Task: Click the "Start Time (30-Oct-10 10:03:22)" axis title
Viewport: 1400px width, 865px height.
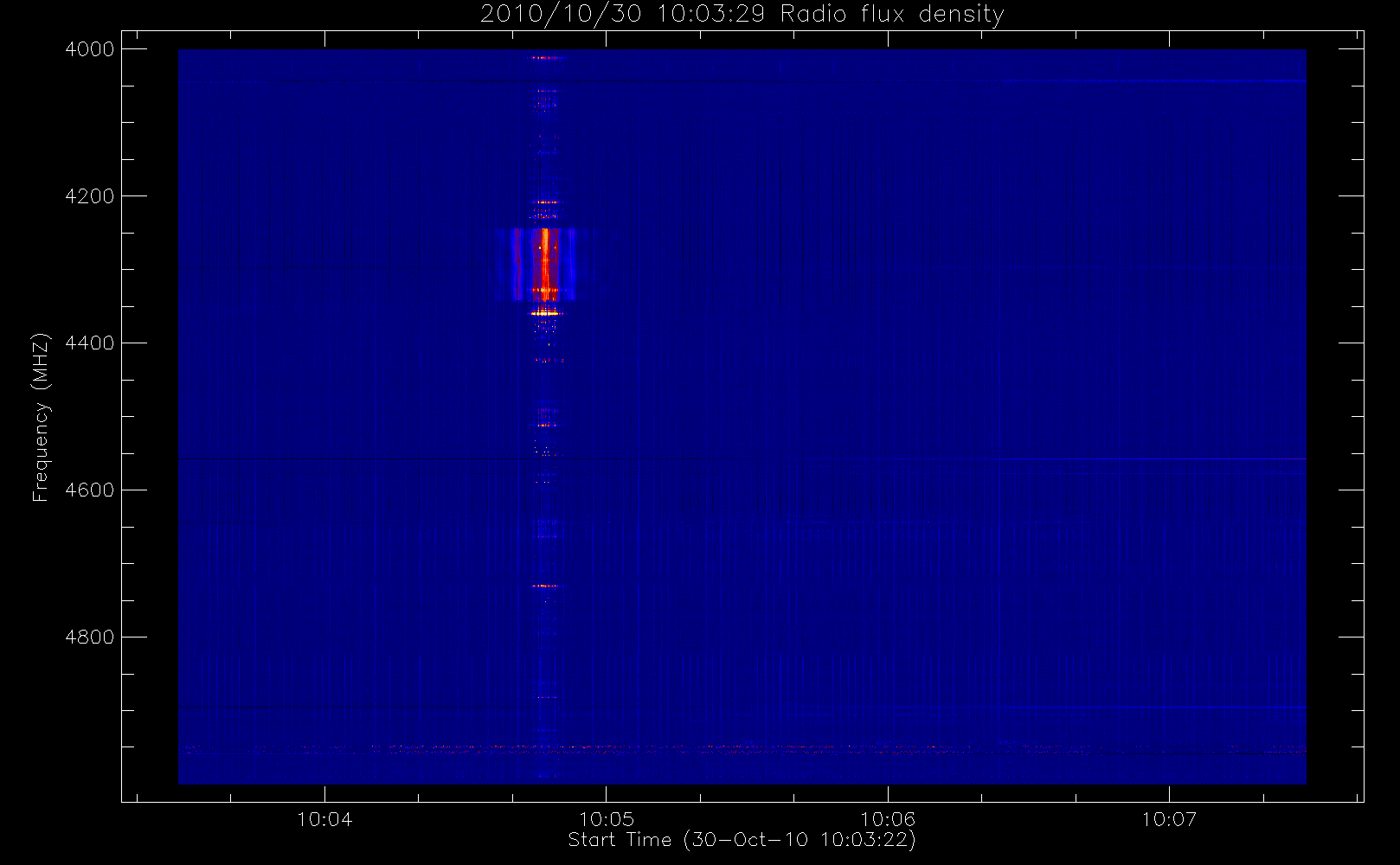Action: (x=742, y=840)
